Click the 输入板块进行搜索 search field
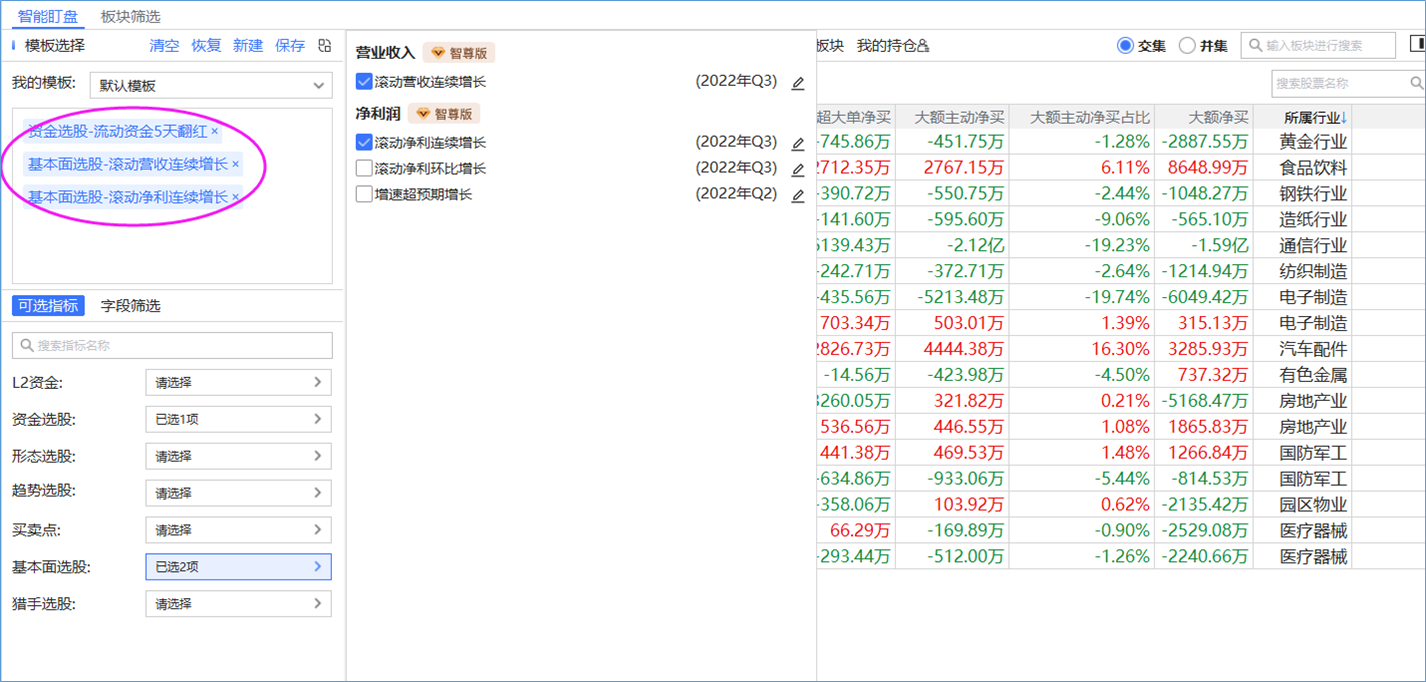The width and height of the screenshot is (1426, 682). pyautogui.click(x=1318, y=45)
